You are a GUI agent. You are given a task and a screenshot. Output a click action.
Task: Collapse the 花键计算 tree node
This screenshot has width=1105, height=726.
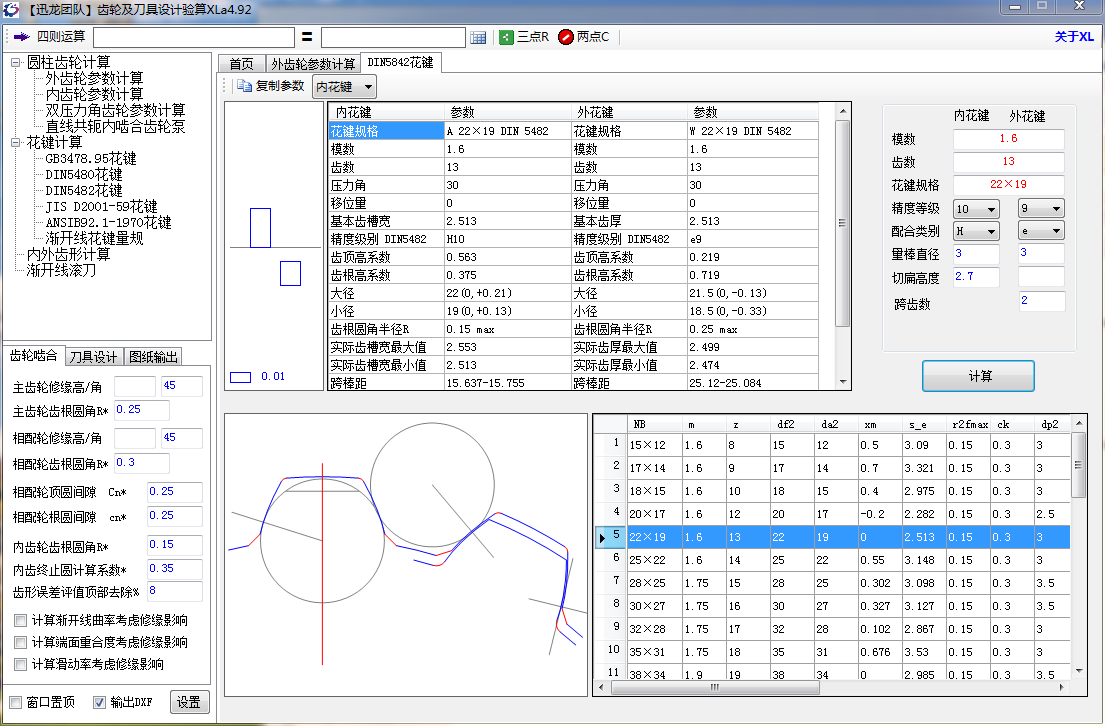tap(16, 142)
